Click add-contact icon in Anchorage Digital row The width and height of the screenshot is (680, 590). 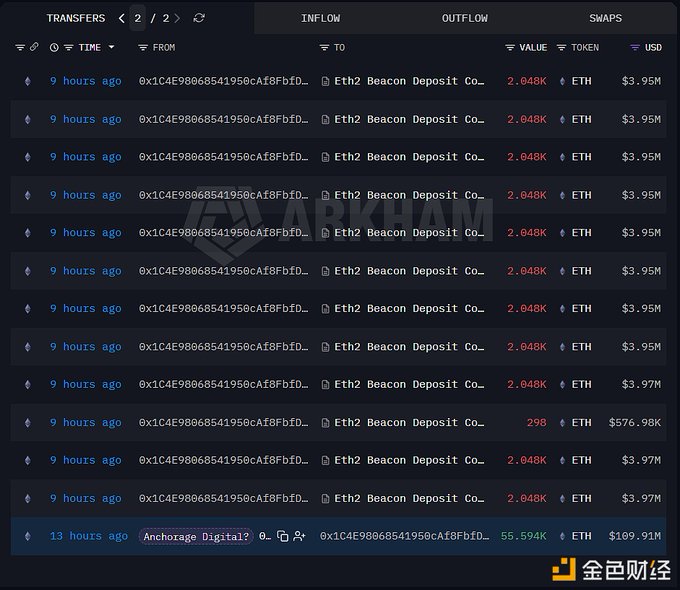point(299,536)
